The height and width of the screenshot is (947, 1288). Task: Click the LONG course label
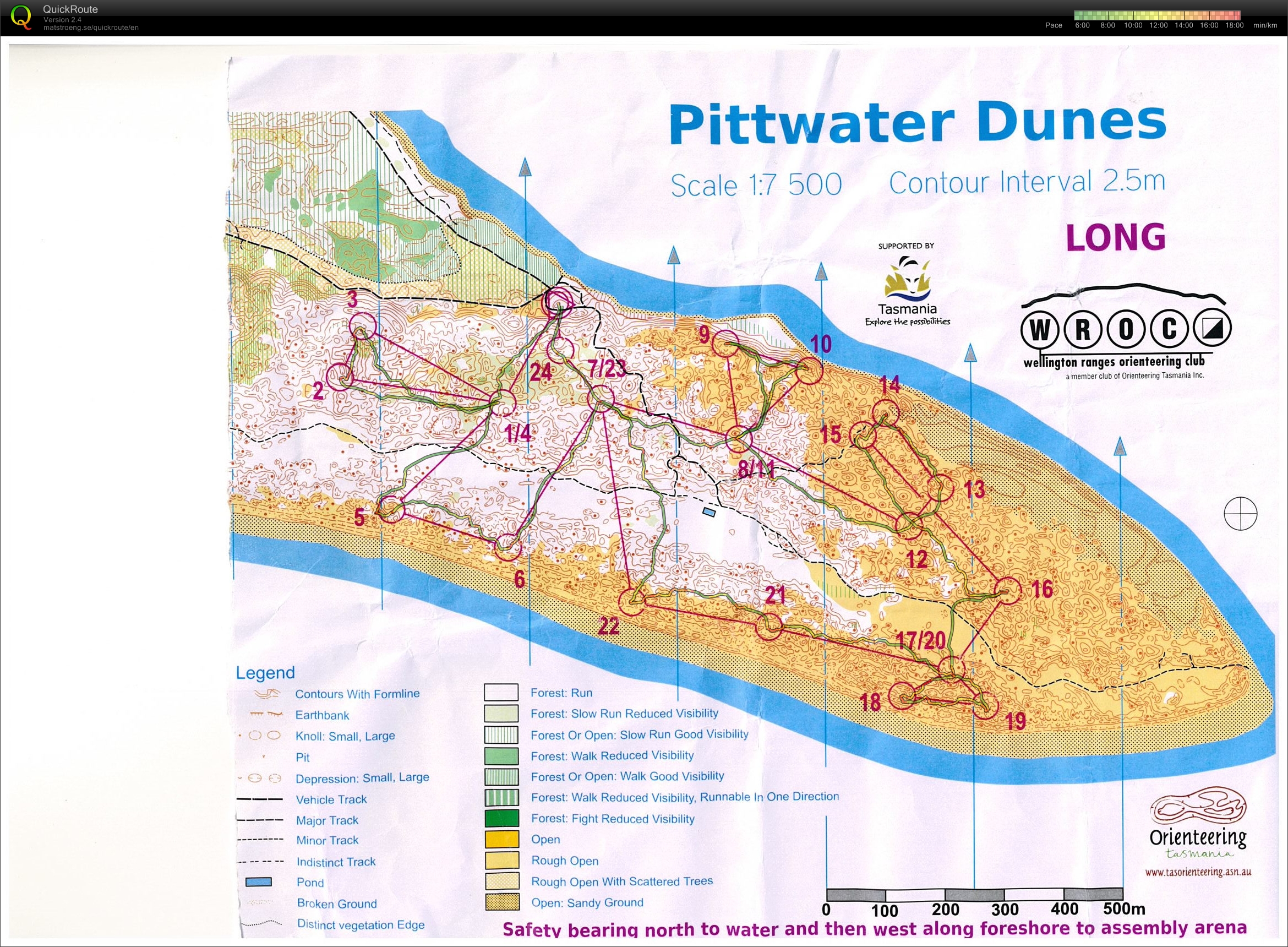(x=1116, y=237)
